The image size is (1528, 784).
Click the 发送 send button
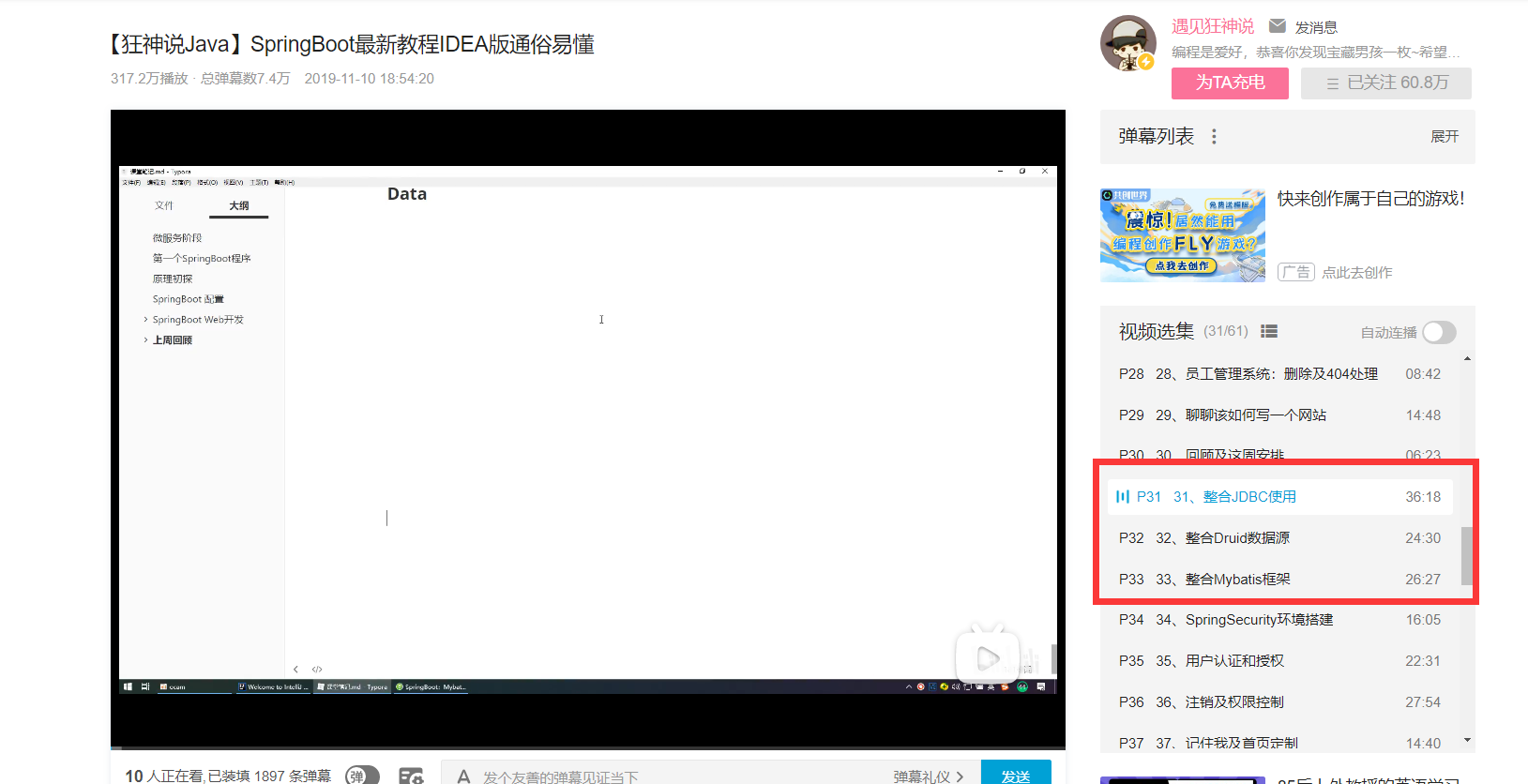coord(1016,773)
